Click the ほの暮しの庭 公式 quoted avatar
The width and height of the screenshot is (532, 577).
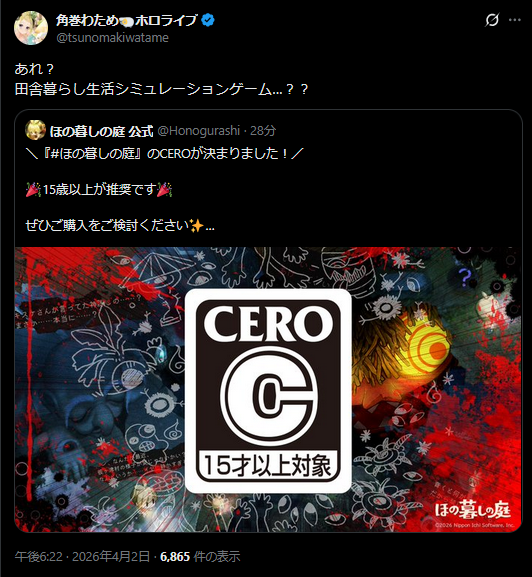(35, 130)
